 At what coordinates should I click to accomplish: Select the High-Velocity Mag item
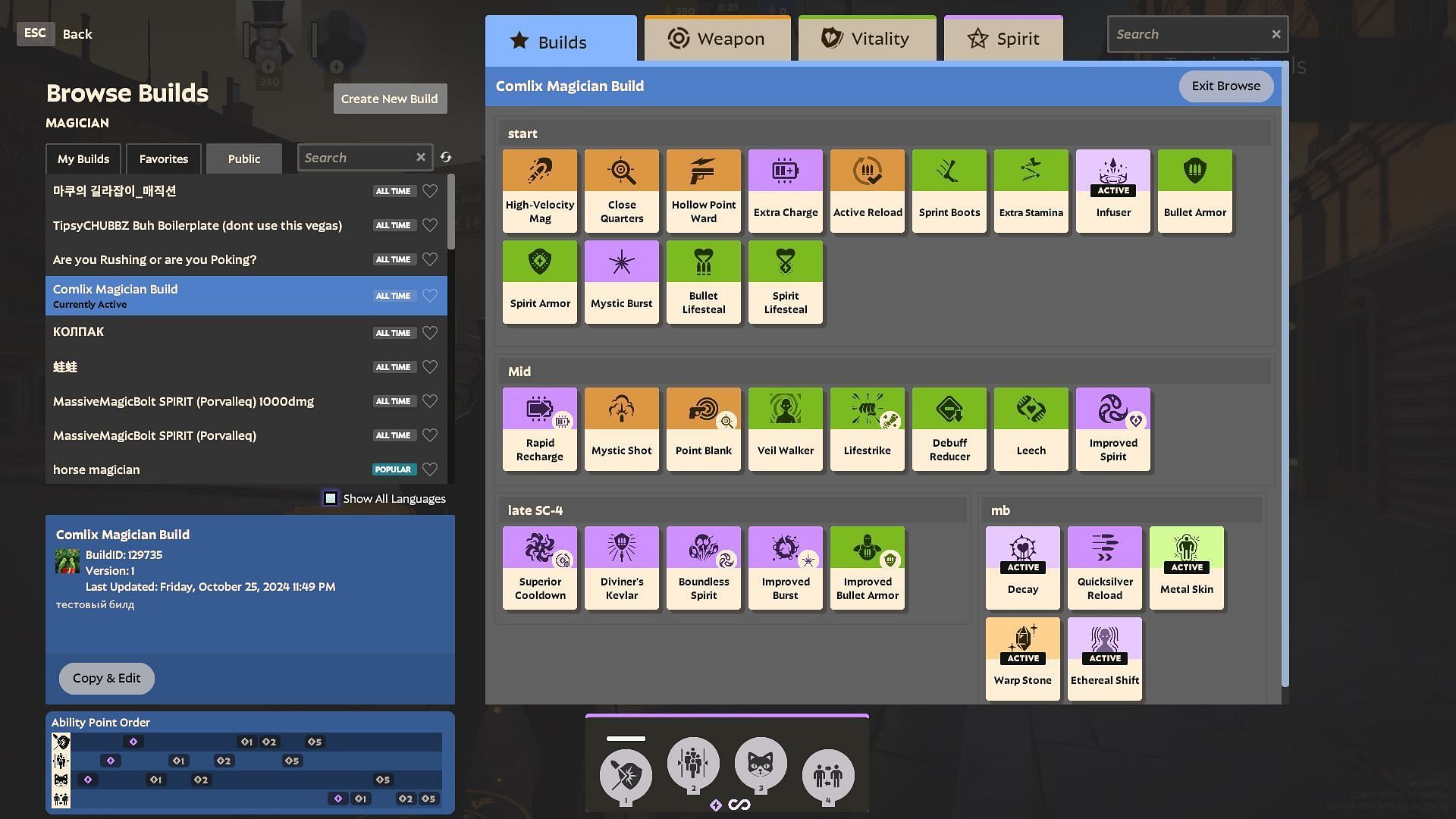pyautogui.click(x=540, y=190)
